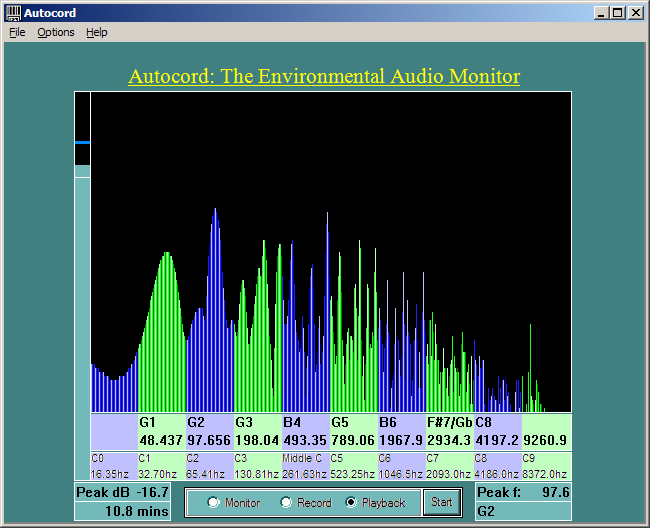Click the tallest blue spectrum peak near G2
Image resolution: width=650 pixels, height=528 pixels.
215,311
